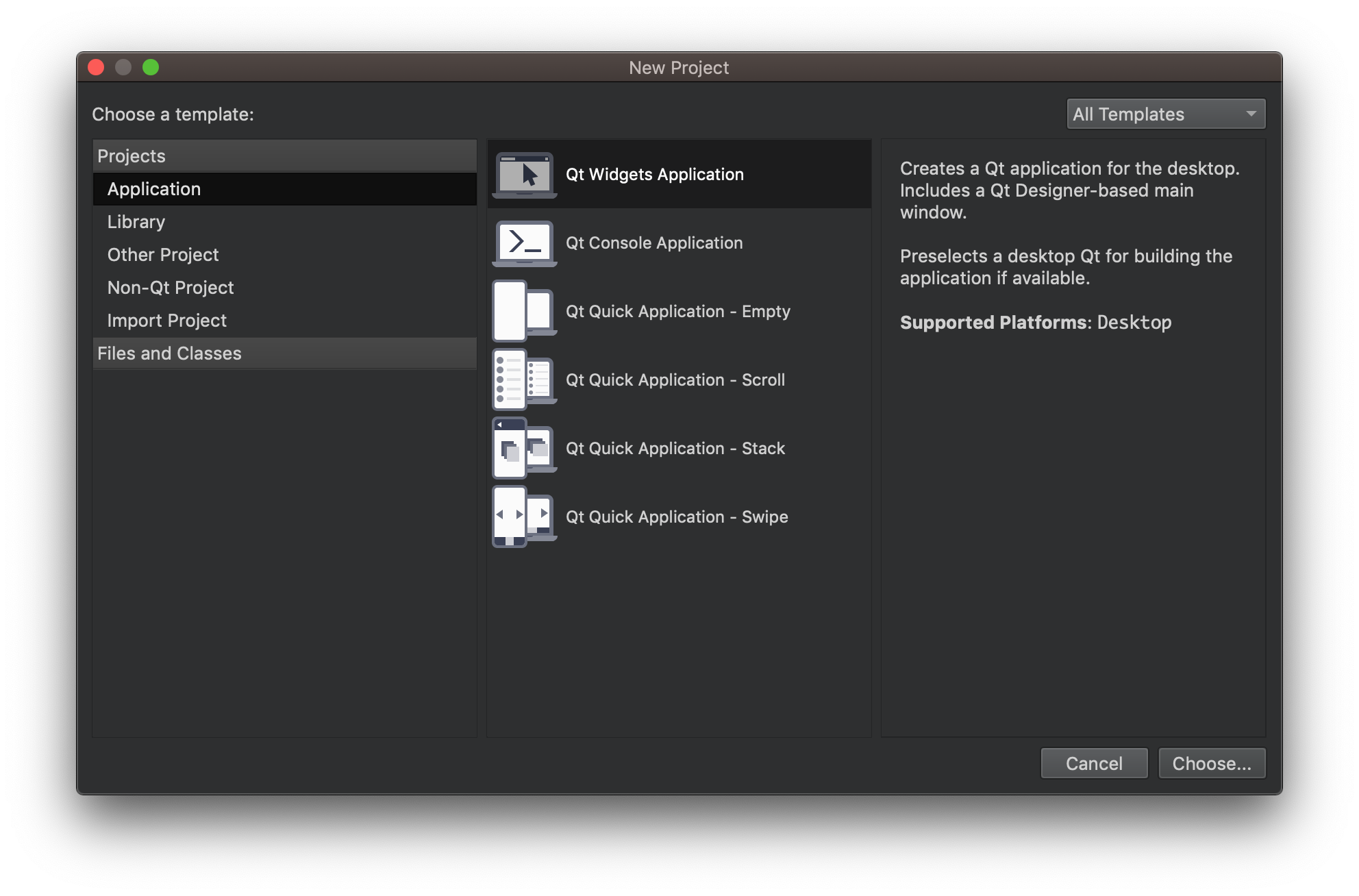Pick the Qt Quick Application - Scroll label
The height and width of the screenshot is (896, 1359).
(x=675, y=380)
